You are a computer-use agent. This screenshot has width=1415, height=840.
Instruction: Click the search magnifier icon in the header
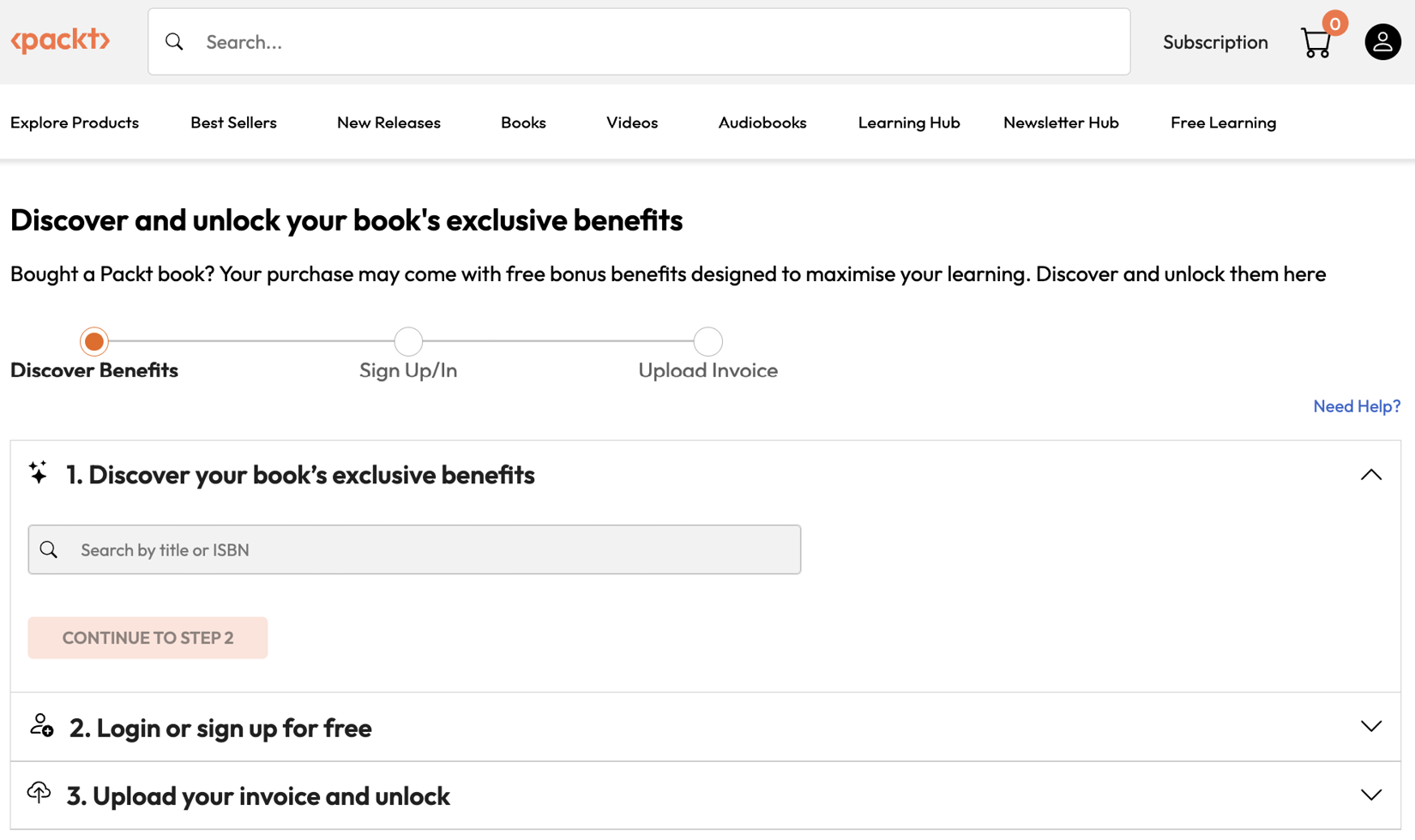pos(174,41)
